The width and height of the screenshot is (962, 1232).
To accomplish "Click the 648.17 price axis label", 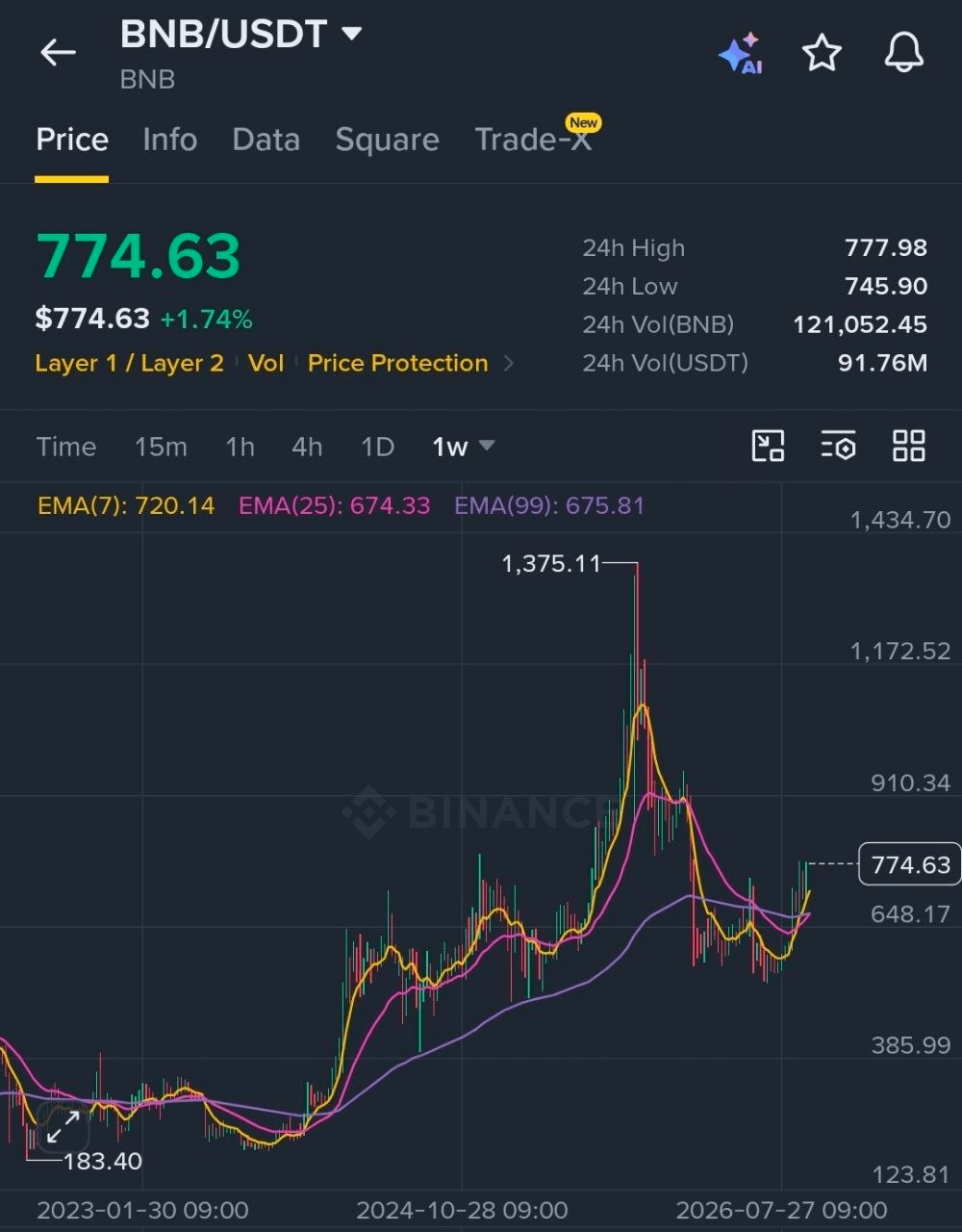I will pos(911,913).
